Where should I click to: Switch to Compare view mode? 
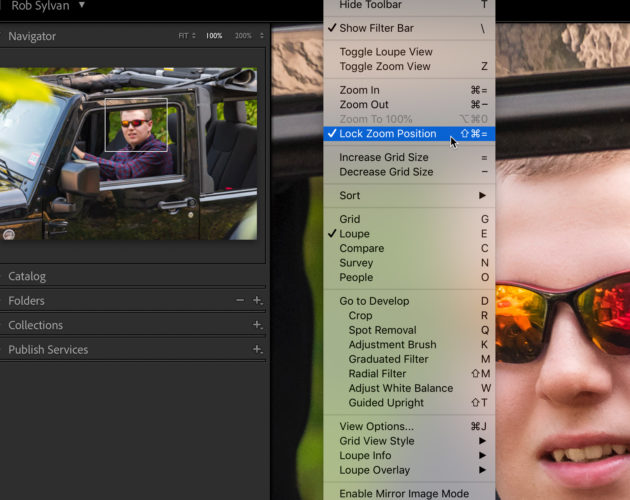tap(409, 248)
